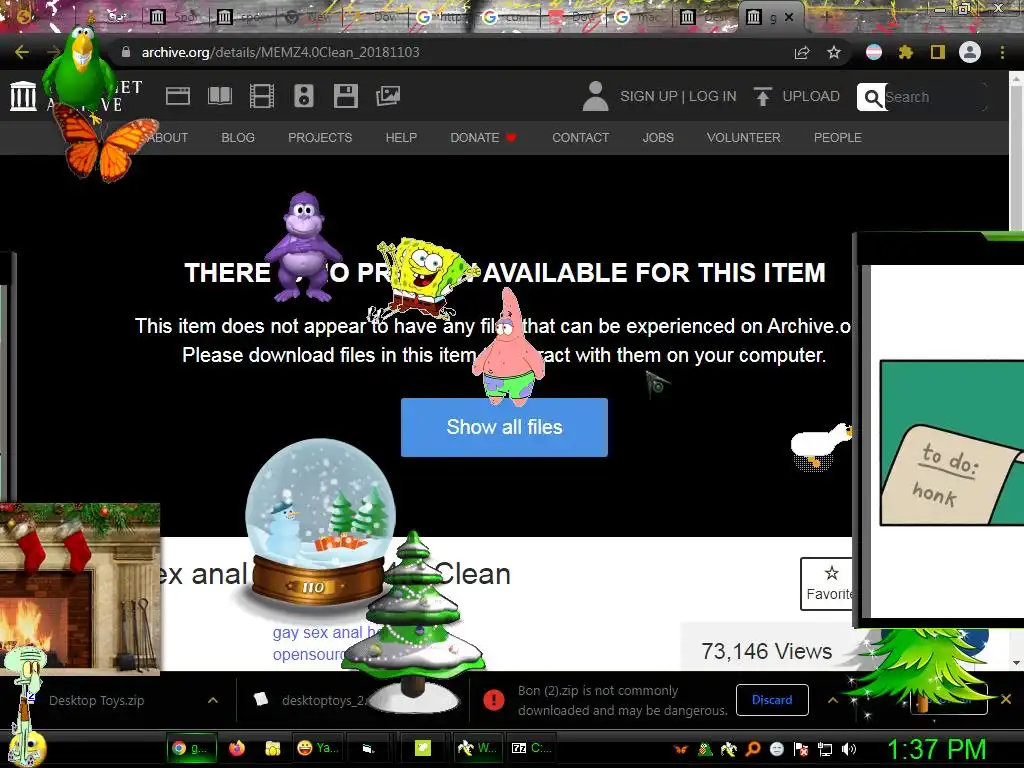Open the PEOPLE nav link
The image size is (1024, 768).
[x=837, y=138]
